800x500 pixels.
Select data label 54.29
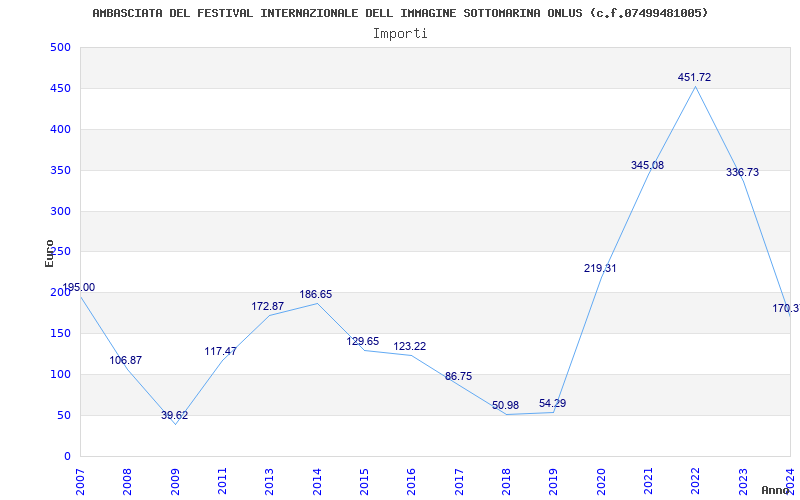(553, 404)
